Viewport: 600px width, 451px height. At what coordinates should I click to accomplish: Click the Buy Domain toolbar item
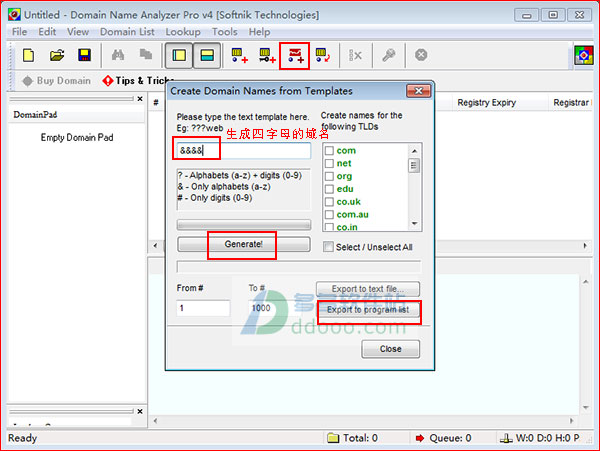(x=57, y=81)
